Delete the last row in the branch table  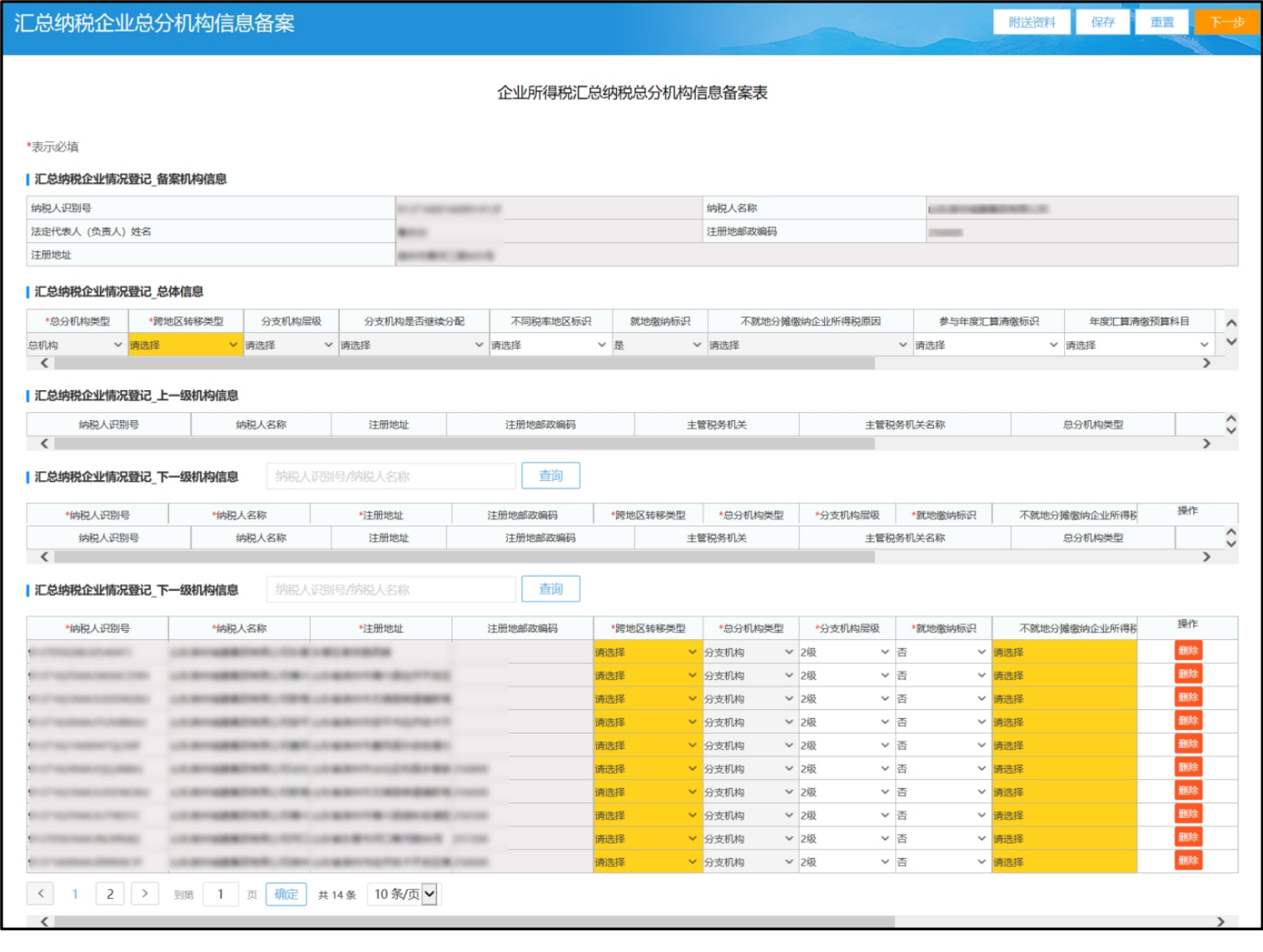1187,861
